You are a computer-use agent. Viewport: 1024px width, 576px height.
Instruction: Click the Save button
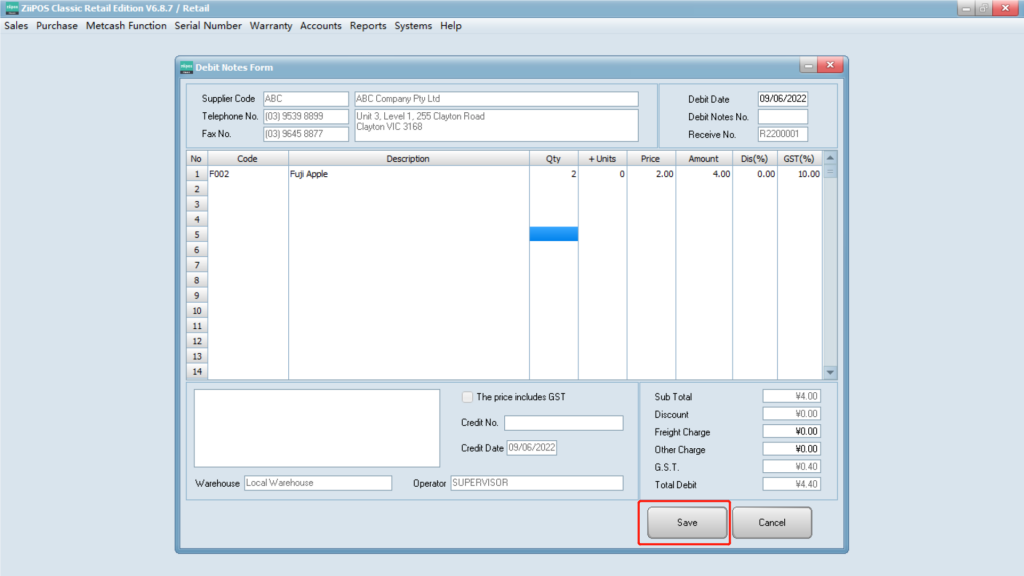pos(686,522)
